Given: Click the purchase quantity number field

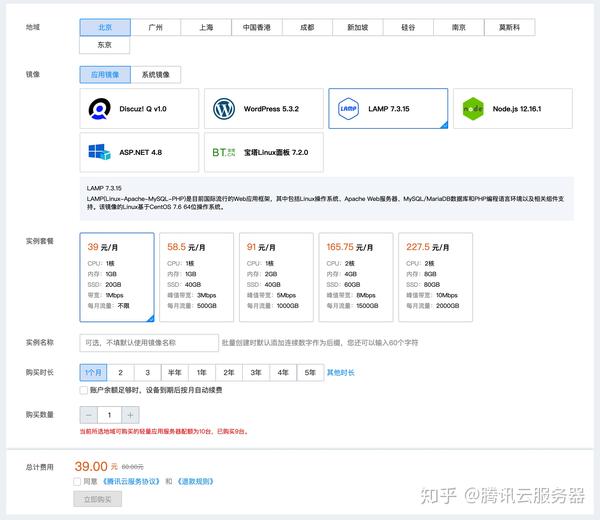Looking at the screenshot, I should pyautogui.click(x=109, y=415).
